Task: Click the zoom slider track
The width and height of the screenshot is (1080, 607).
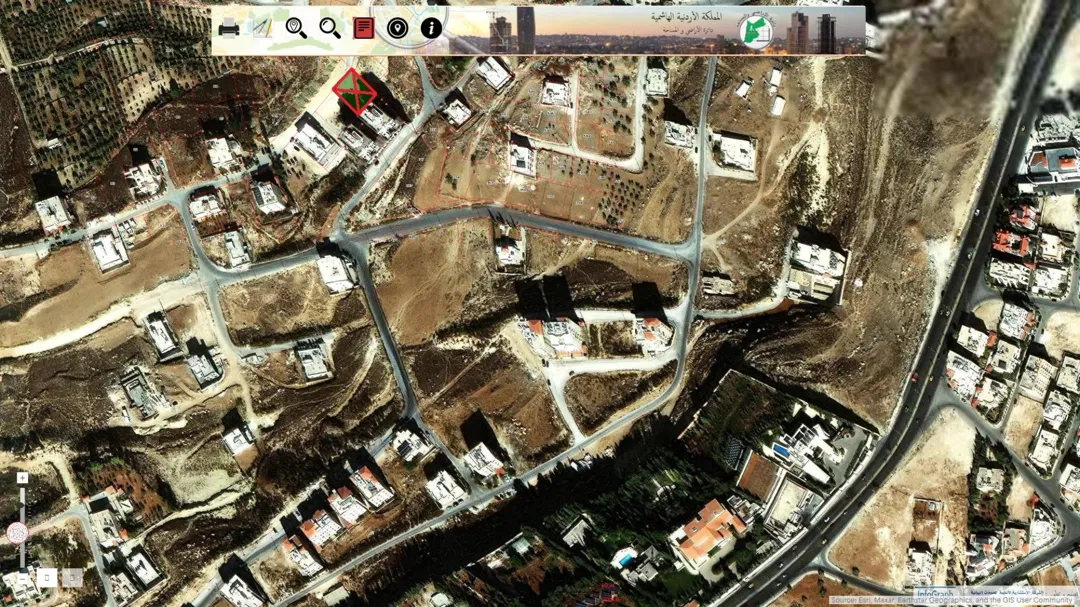Action: point(22,528)
